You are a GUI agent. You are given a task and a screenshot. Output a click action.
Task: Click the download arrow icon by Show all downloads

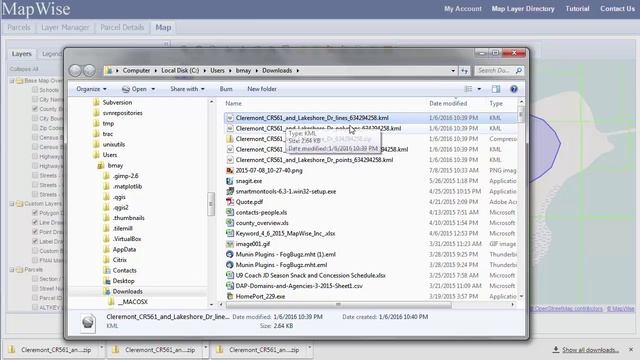tap(556, 349)
